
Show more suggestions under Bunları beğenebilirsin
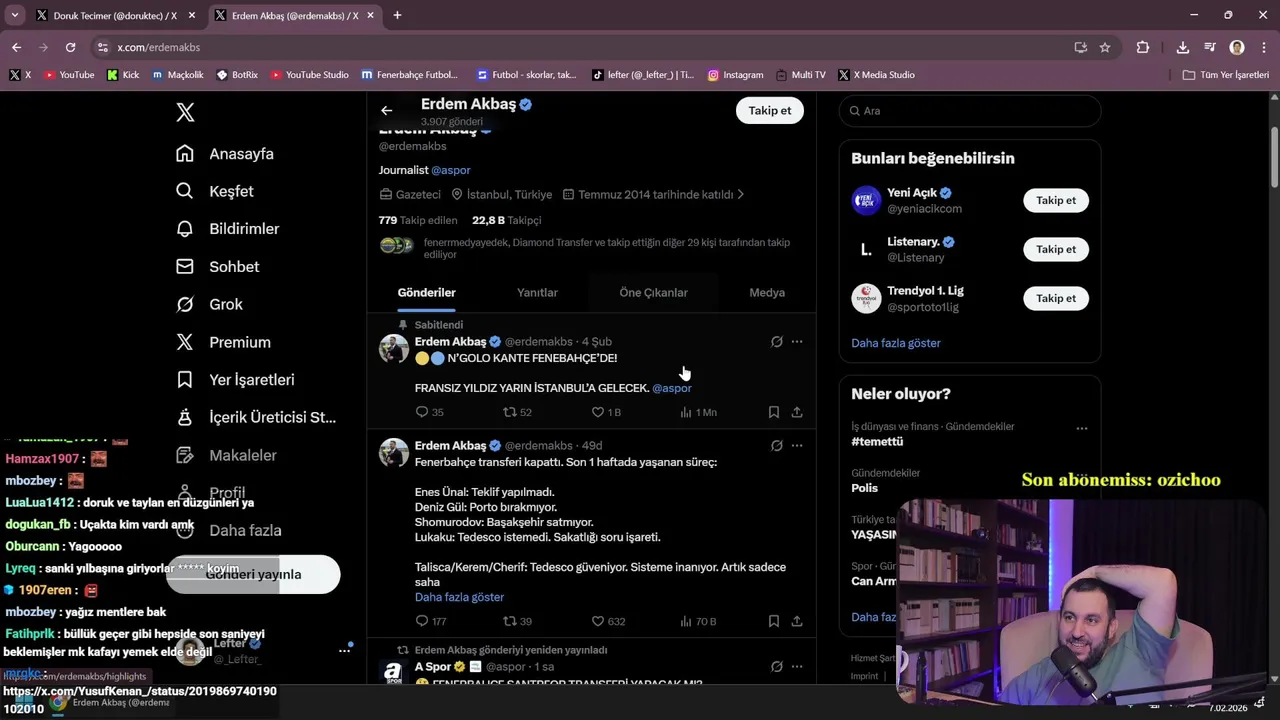point(896,343)
